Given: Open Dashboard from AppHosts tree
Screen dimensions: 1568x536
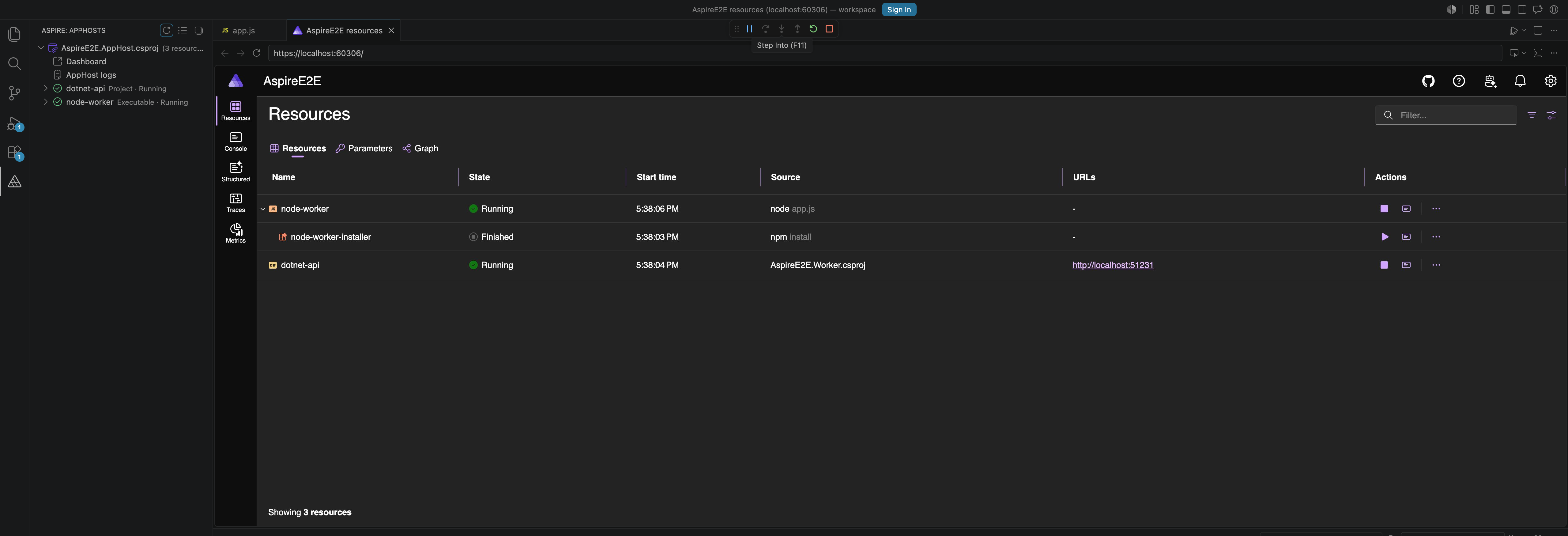Looking at the screenshot, I should click(x=86, y=62).
